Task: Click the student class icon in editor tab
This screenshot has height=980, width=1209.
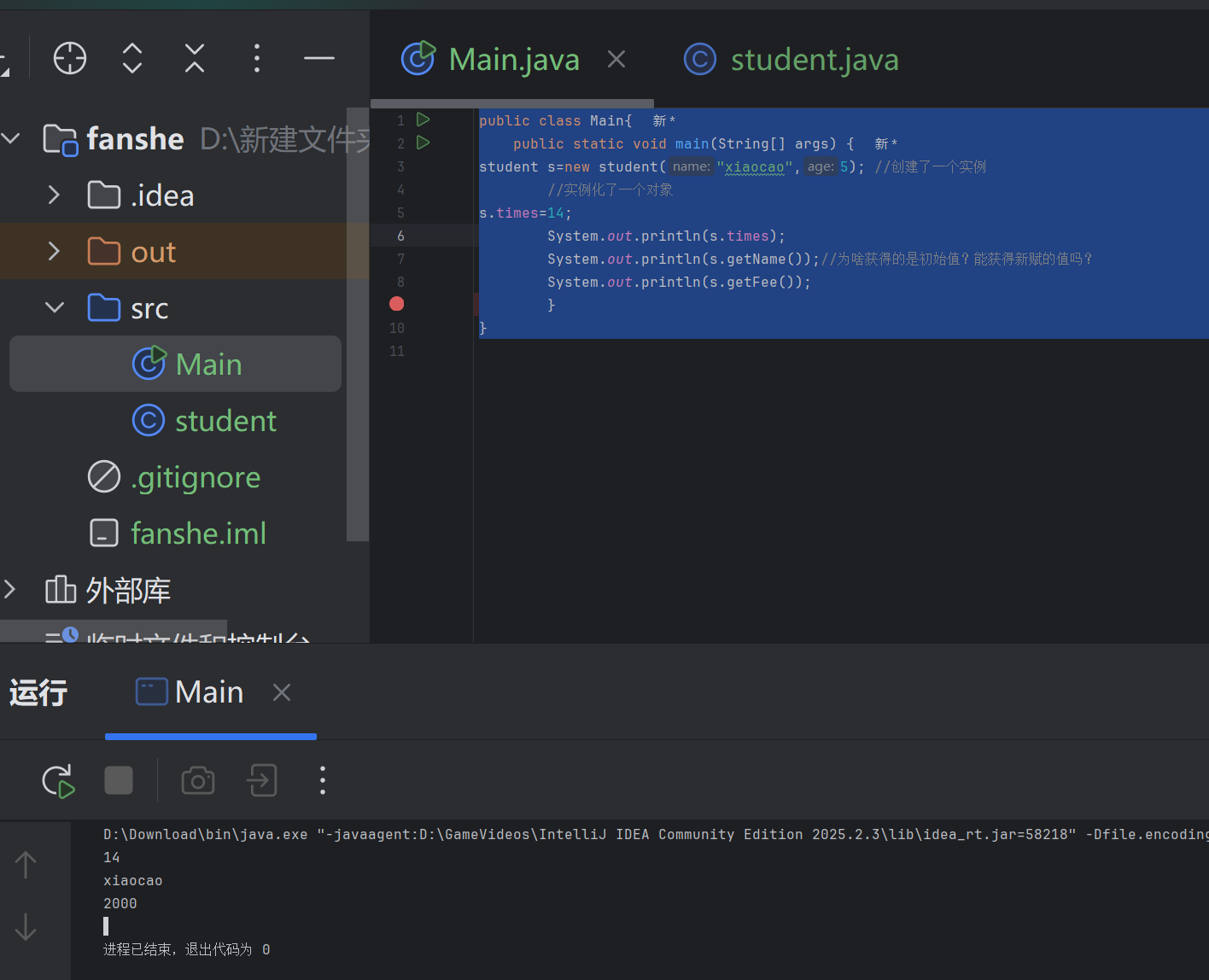Action: pos(700,59)
